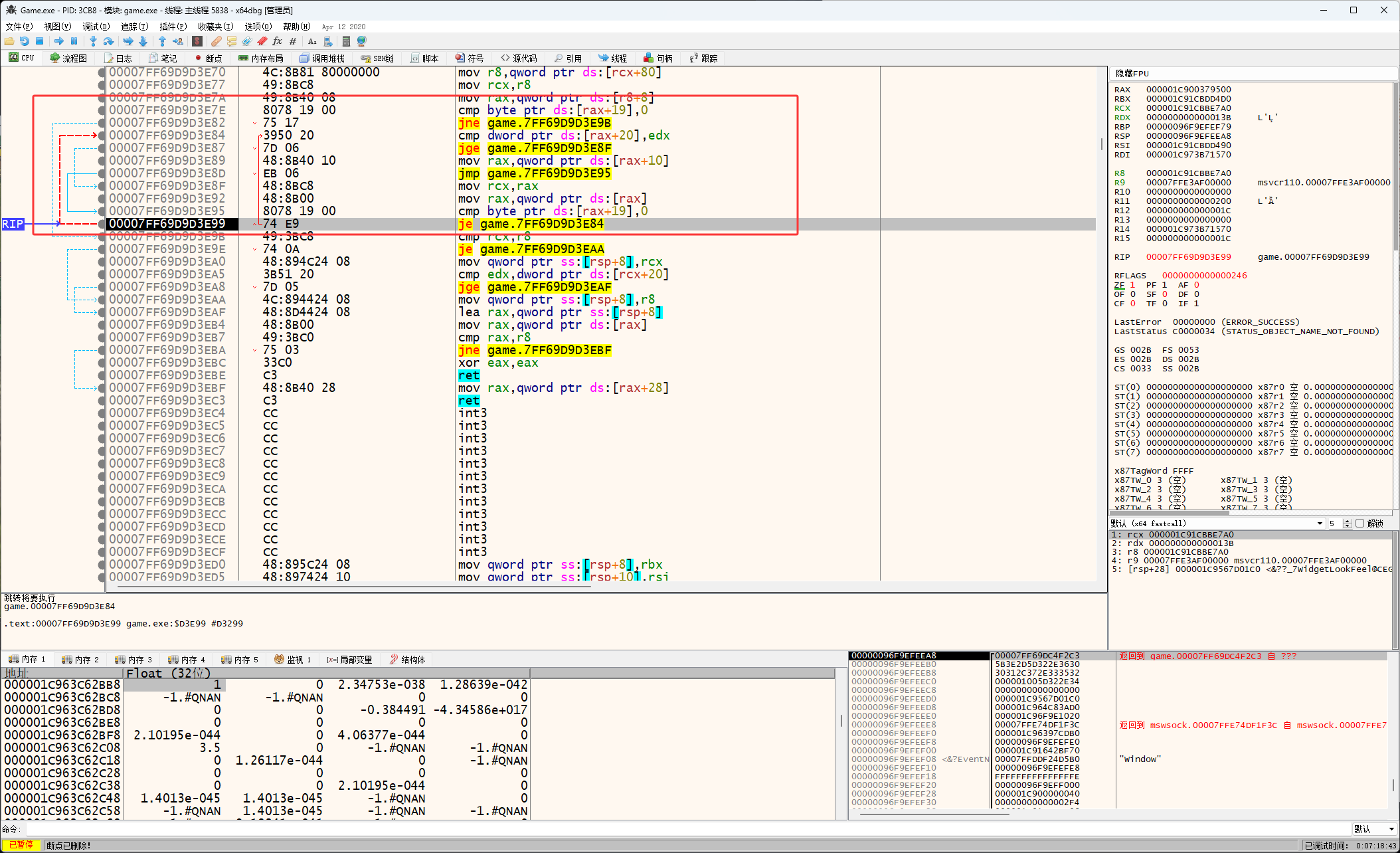Open the calculator toolbar icon
This screenshot has width=1400, height=853.
click(x=346, y=41)
